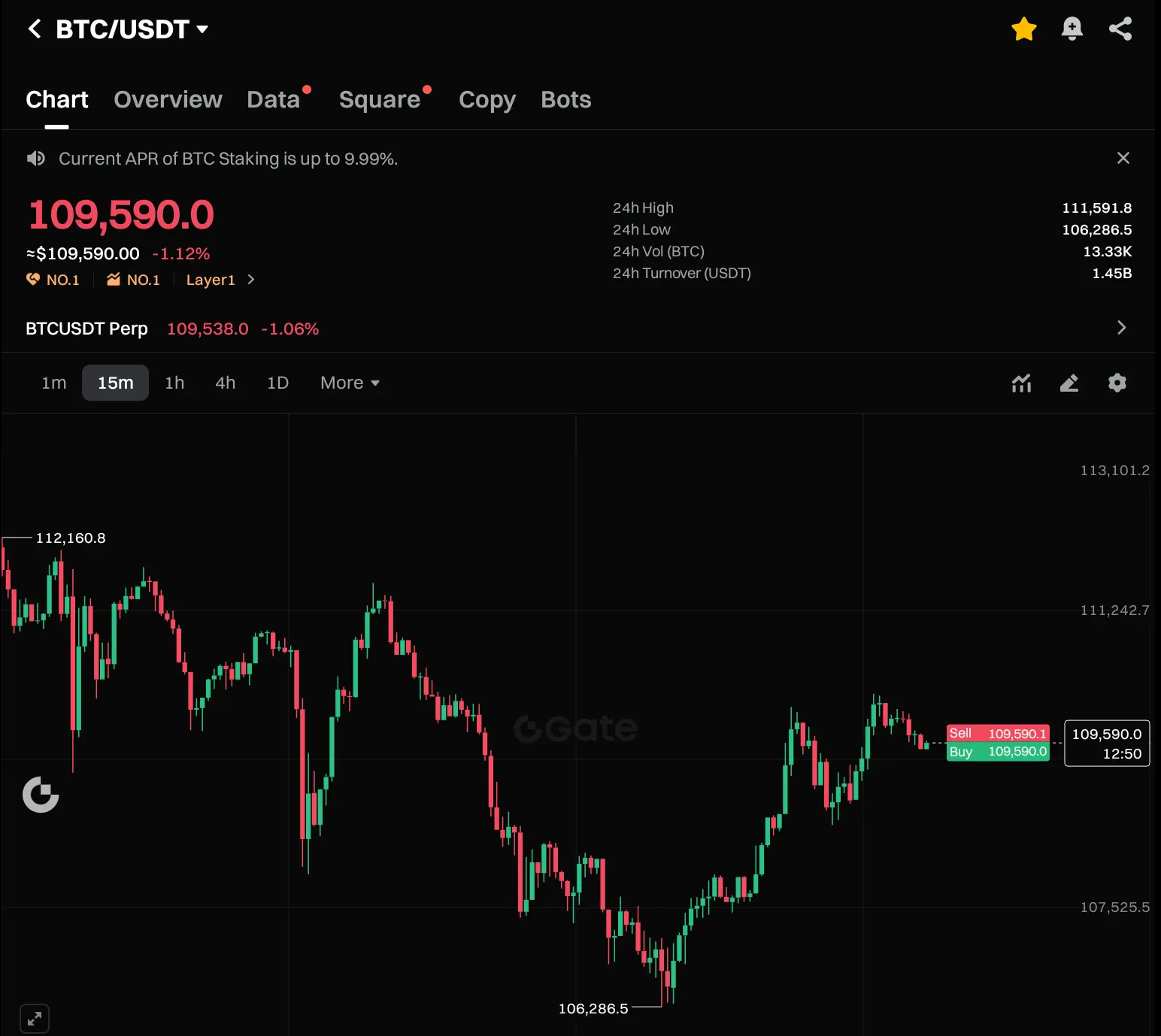Image resolution: width=1161 pixels, height=1036 pixels.
Task: Select the 1D timeframe
Action: tap(278, 383)
